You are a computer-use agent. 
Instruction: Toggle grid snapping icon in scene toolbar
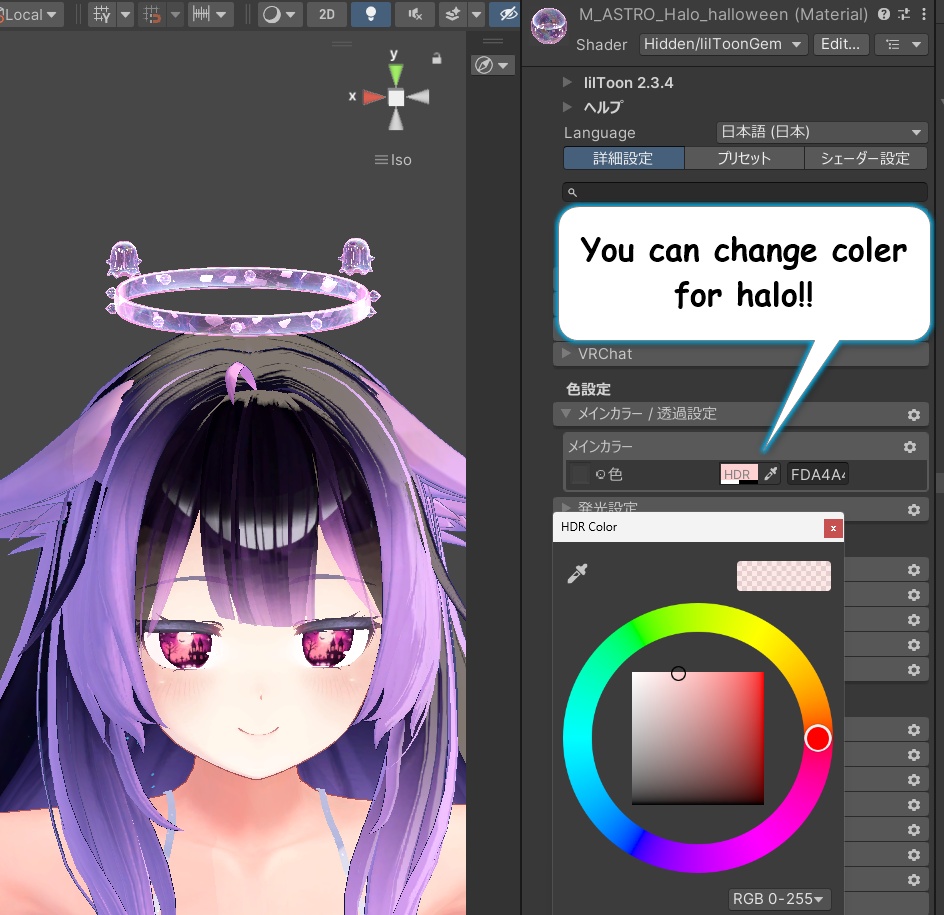pos(102,14)
